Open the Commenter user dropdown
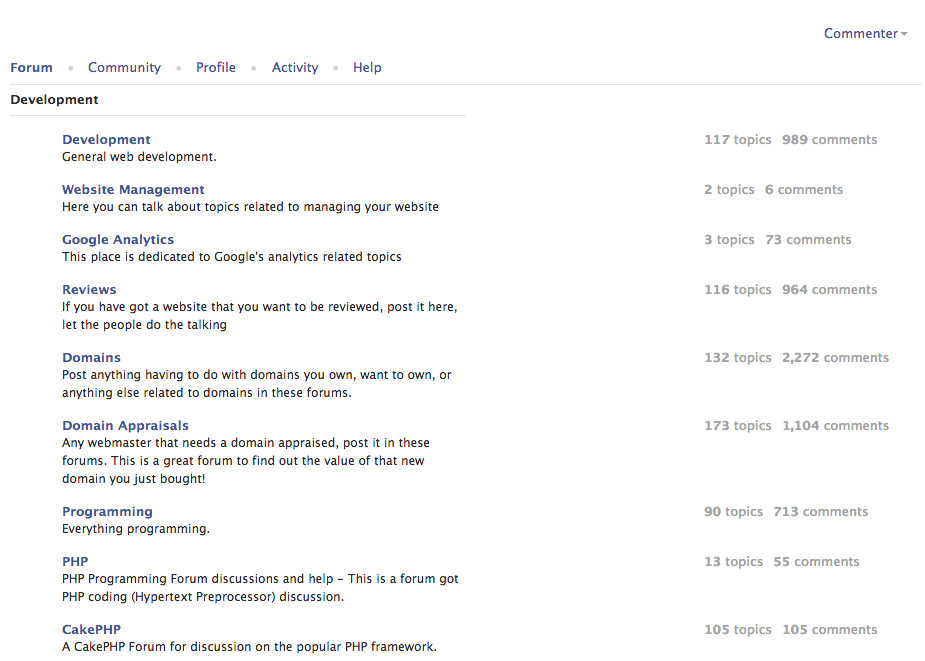This screenshot has height=661, width=925. coord(865,34)
